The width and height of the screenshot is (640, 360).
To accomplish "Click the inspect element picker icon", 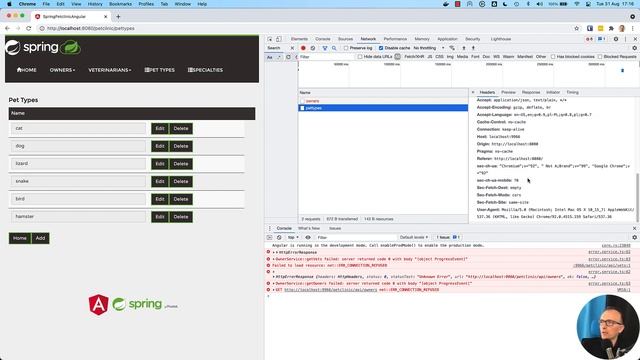I will [x=270, y=39].
